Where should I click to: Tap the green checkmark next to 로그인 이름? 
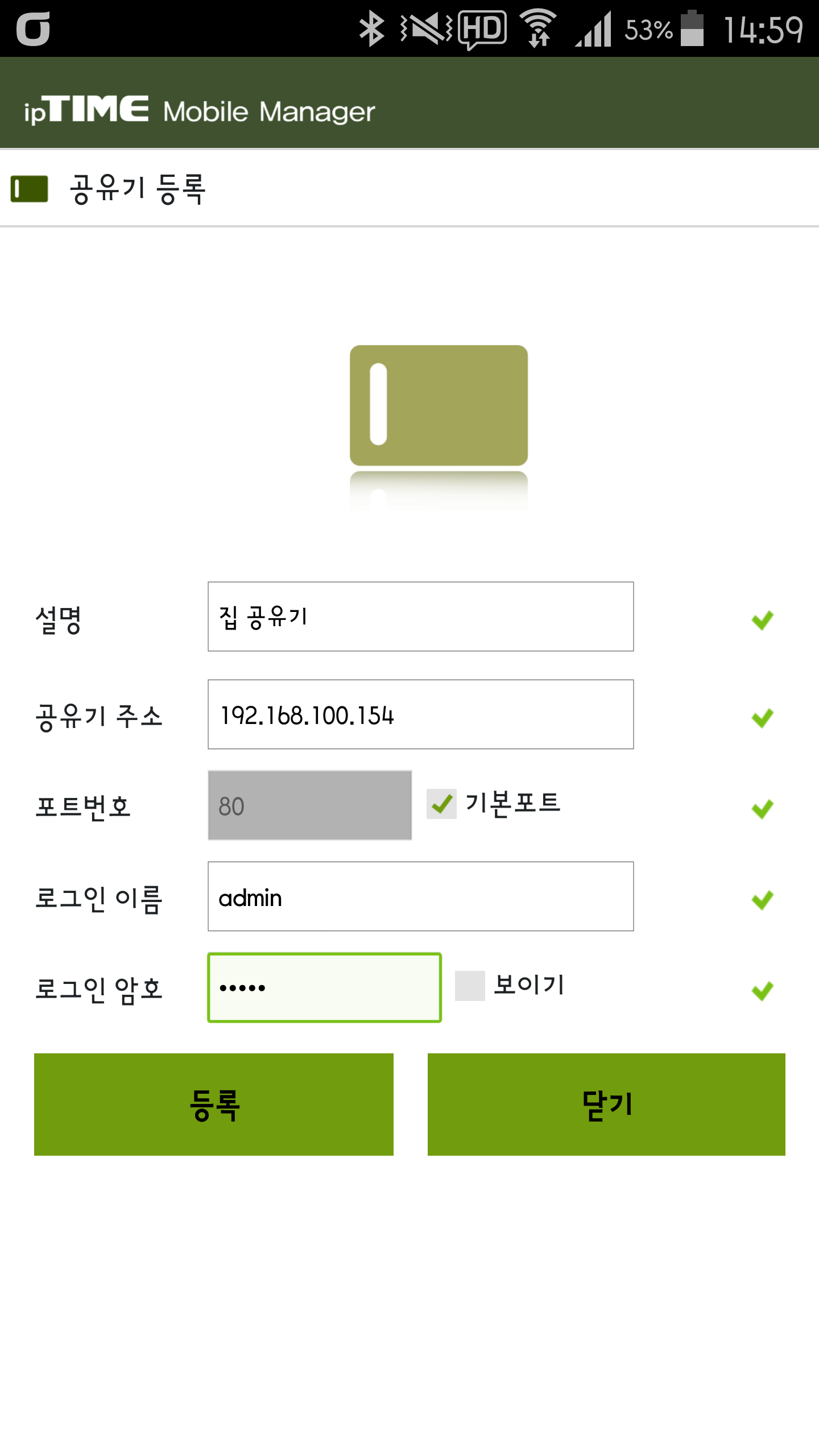coord(762,900)
